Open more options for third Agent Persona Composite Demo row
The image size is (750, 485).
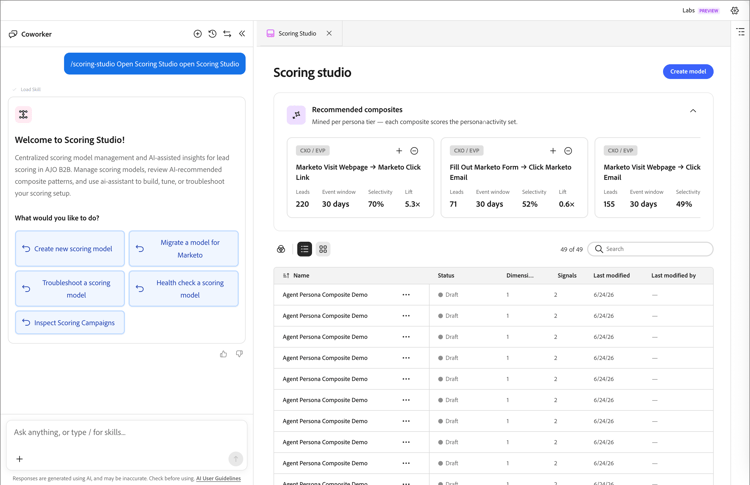point(406,337)
